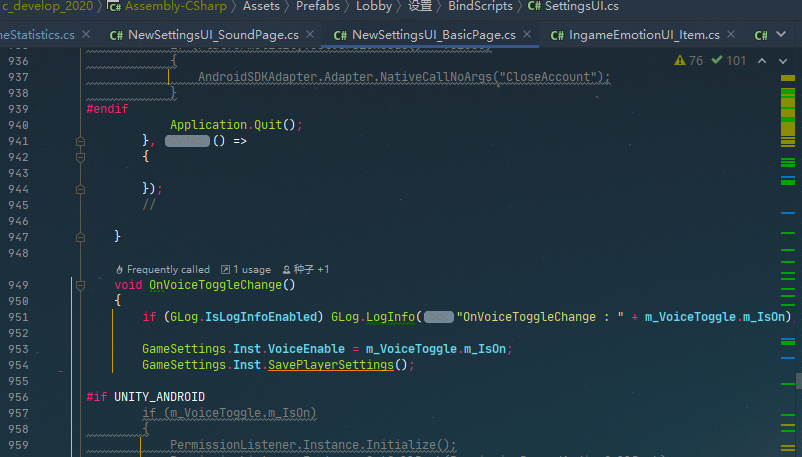Toggle fold marker on line 944

pyautogui.click(x=80, y=189)
